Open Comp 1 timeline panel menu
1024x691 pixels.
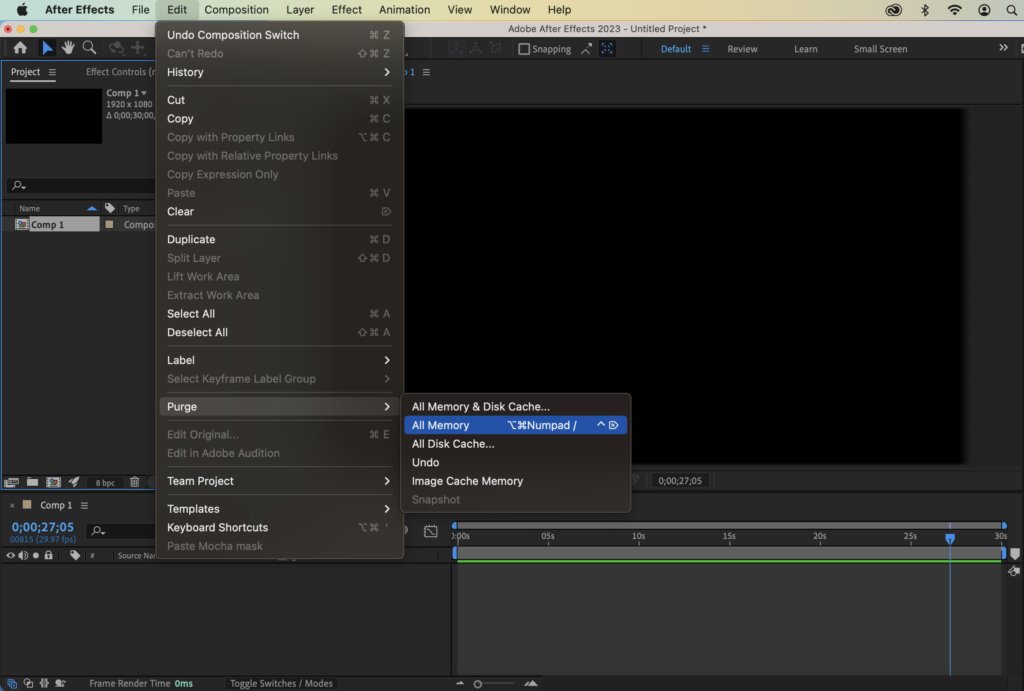click(x=84, y=505)
